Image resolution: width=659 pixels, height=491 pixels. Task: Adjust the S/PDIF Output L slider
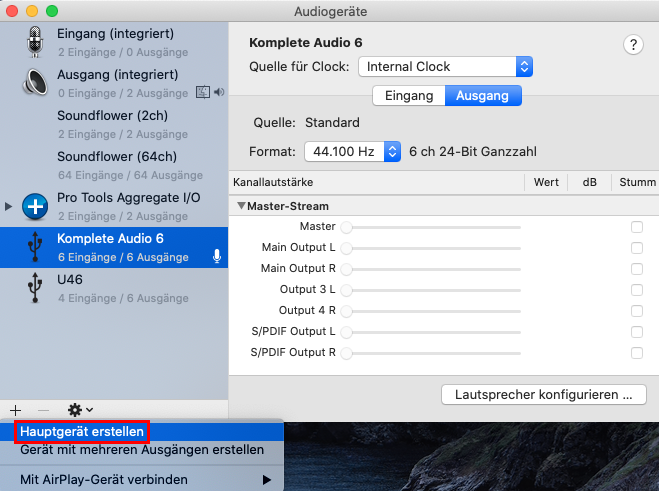click(431, 333)
